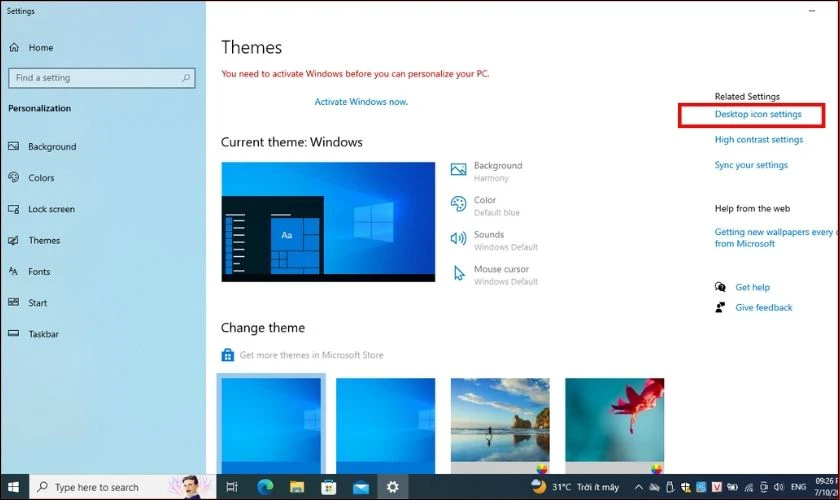Click the Get help link
This screenshot has height=500, width=840.
click(752, 287)
